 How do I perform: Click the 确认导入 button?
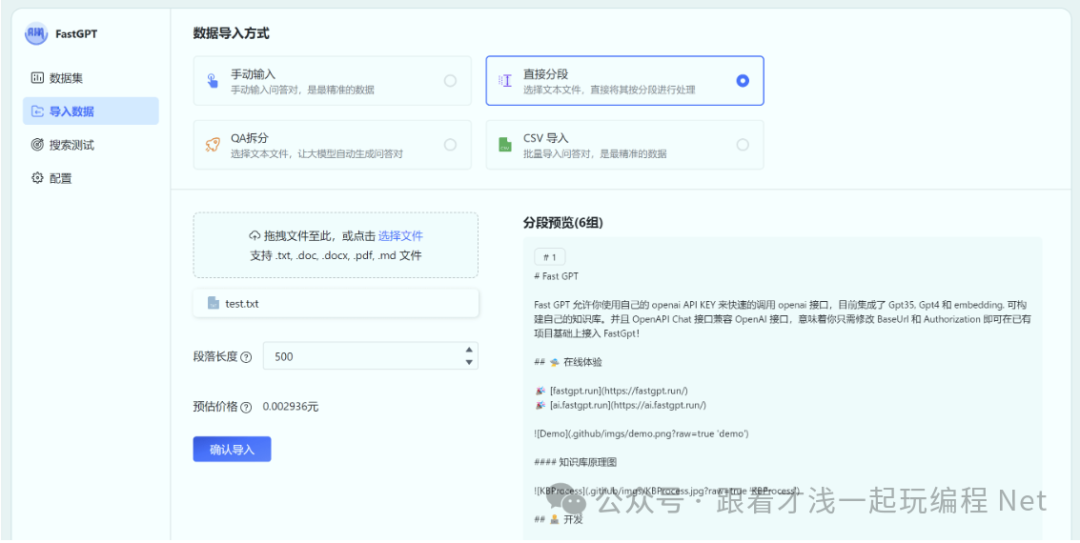pos(232,449)
